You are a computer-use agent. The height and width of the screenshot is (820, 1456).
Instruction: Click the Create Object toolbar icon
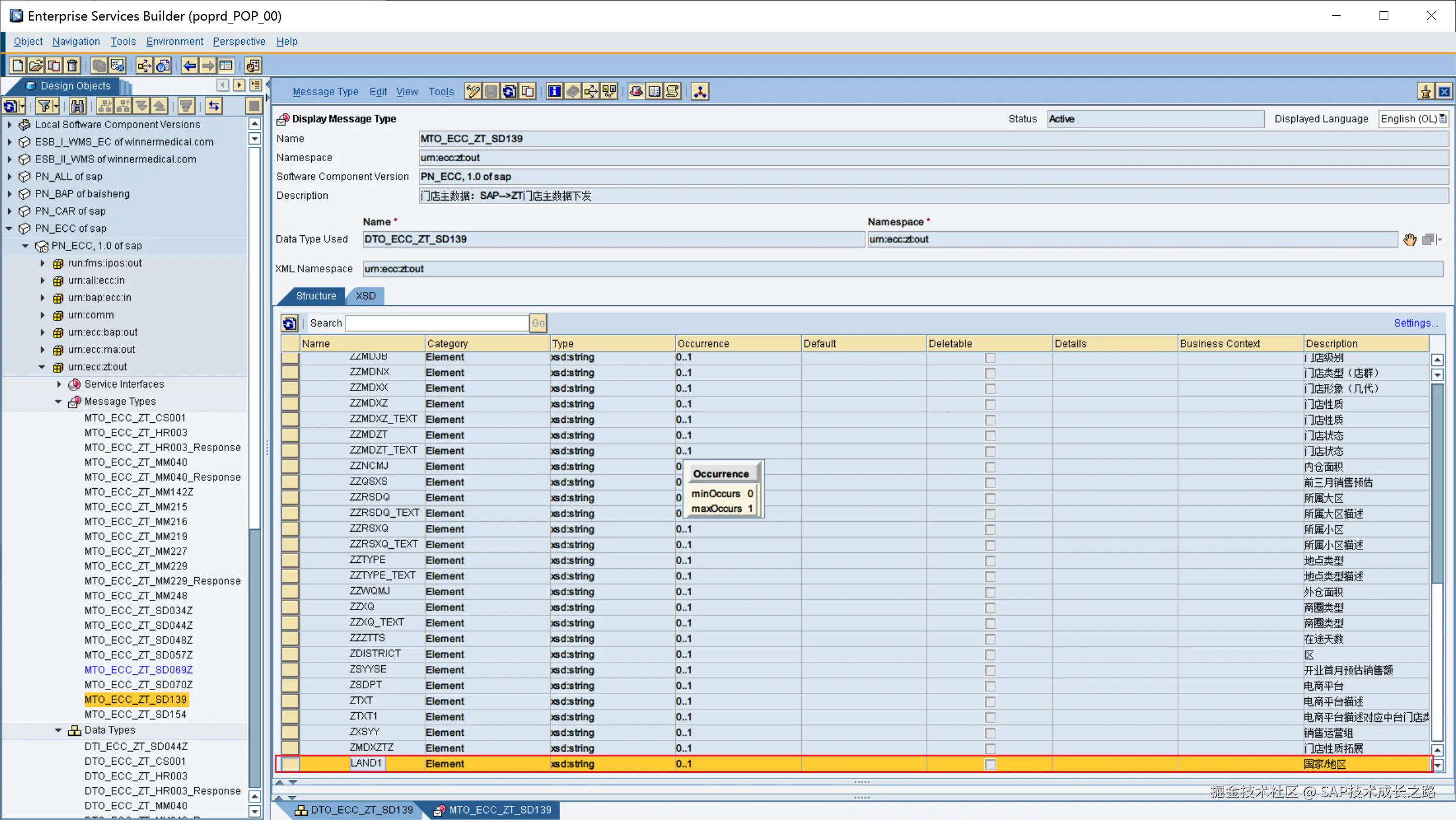(x=18, y=65)
